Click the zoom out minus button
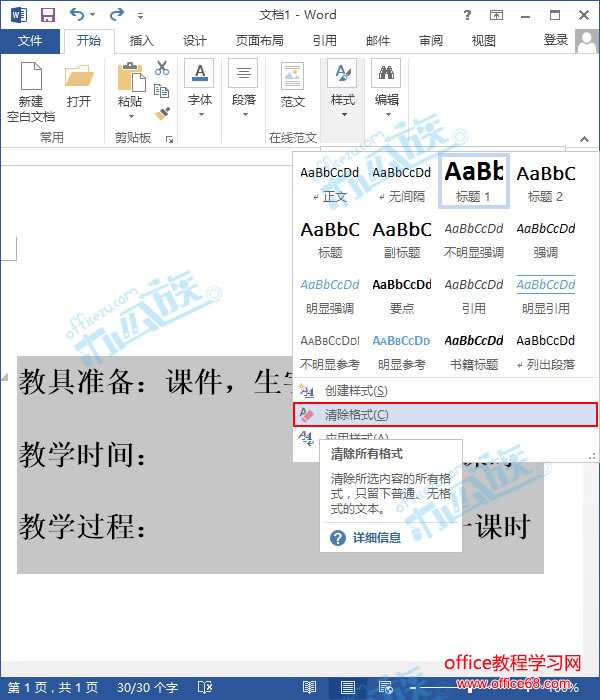 [413, 688]
